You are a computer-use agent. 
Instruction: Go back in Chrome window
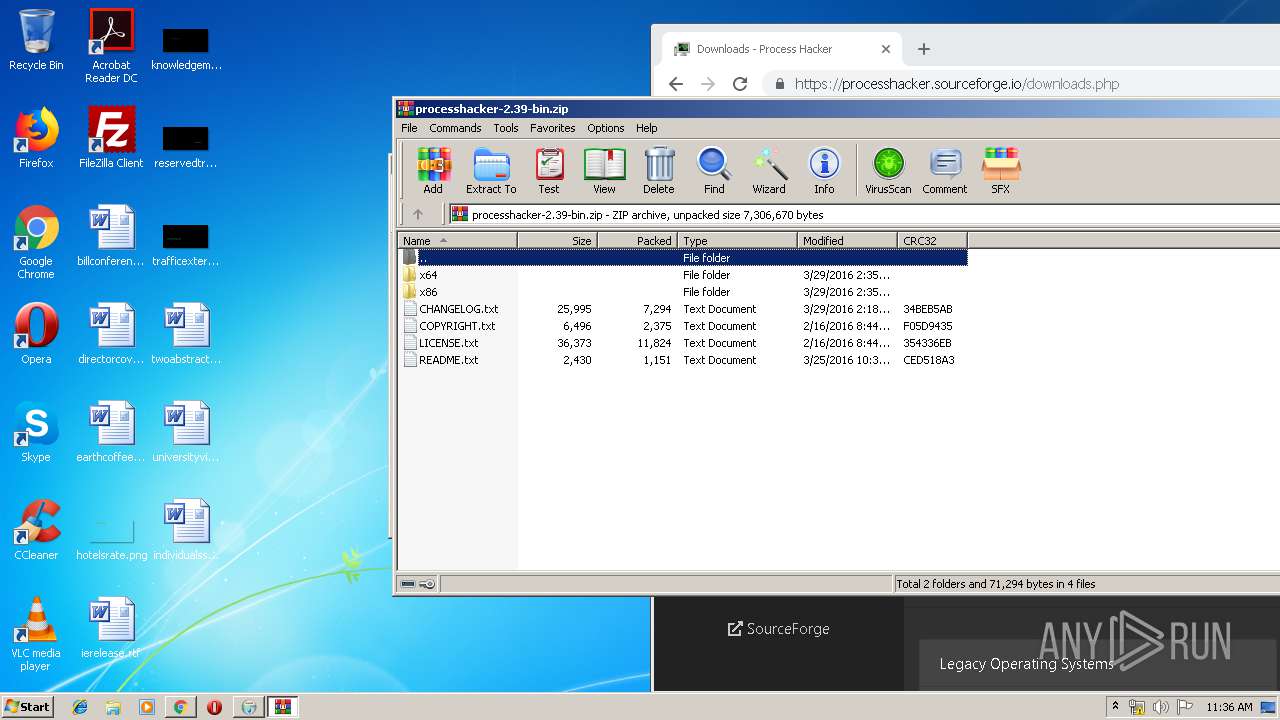676,84
